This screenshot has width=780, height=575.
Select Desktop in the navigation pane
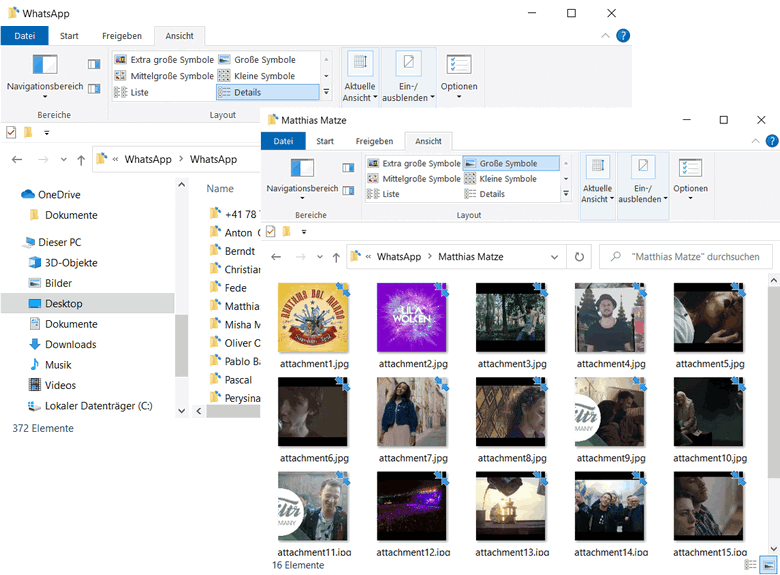click(88, 303)
